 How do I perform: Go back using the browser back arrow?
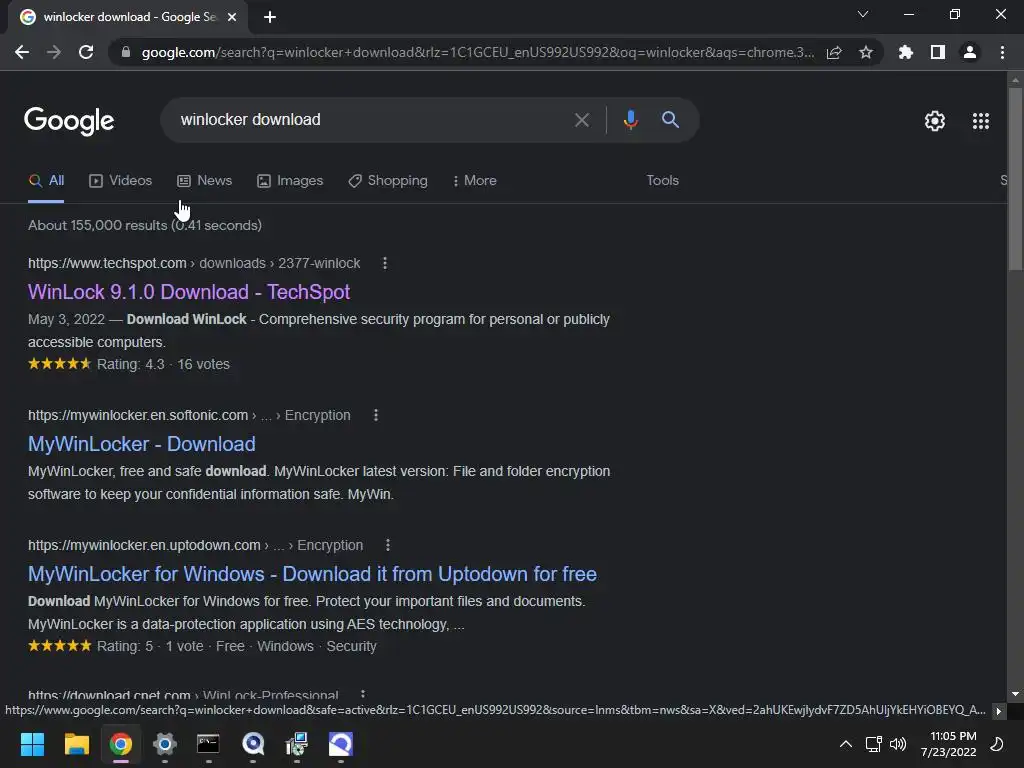[22, 52]
